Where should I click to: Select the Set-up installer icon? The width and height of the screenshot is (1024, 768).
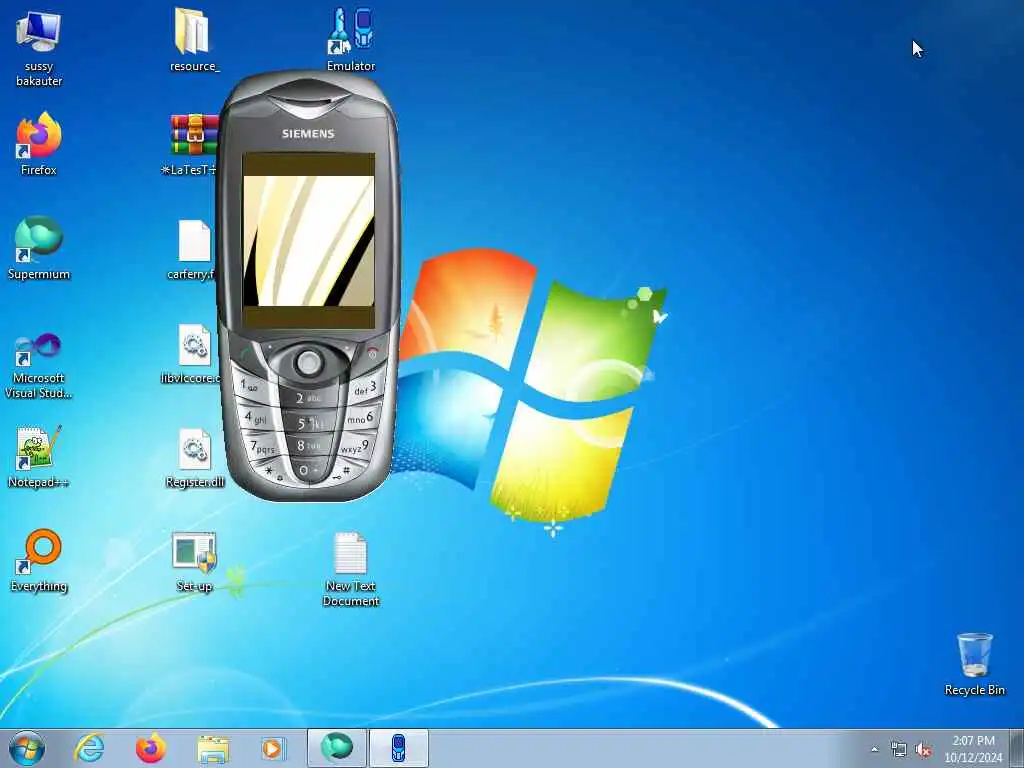(x=194, y=562)
